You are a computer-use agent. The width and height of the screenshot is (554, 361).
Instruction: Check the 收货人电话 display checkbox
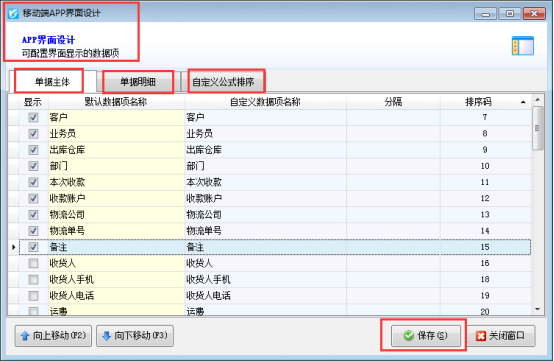click(x=33, y=296)
